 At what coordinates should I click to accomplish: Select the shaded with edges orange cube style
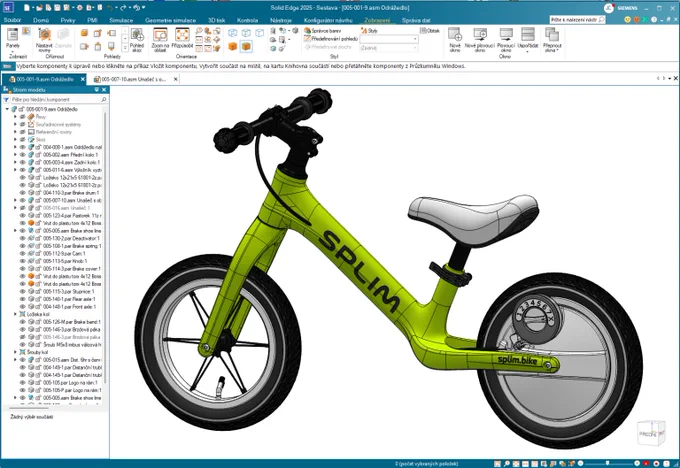(x=246, y=46)
